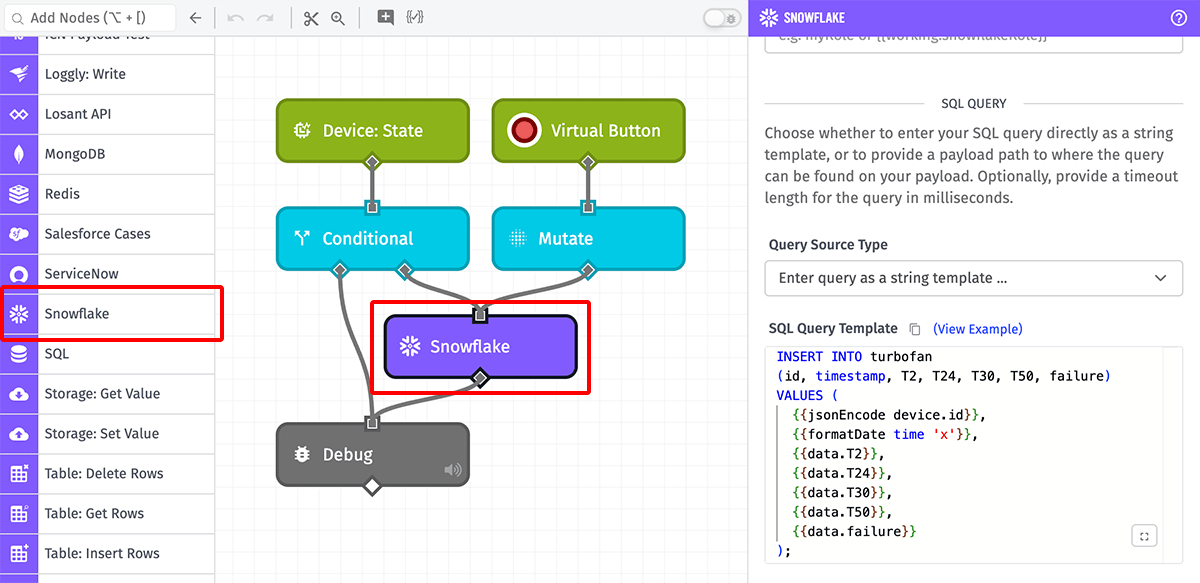Click the add comment bubble icon in the toolbar

(385, 17)
